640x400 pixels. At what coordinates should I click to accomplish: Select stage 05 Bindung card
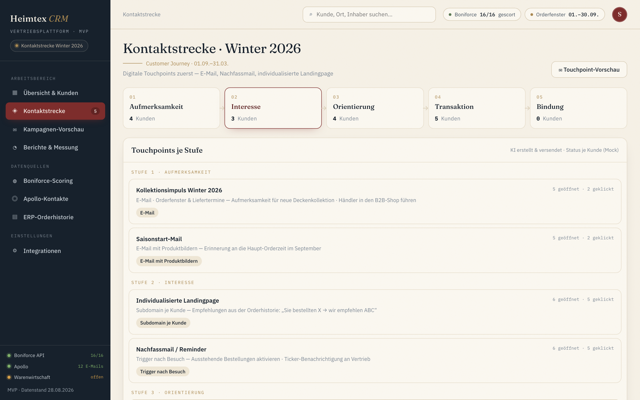[x=578, y=108]
